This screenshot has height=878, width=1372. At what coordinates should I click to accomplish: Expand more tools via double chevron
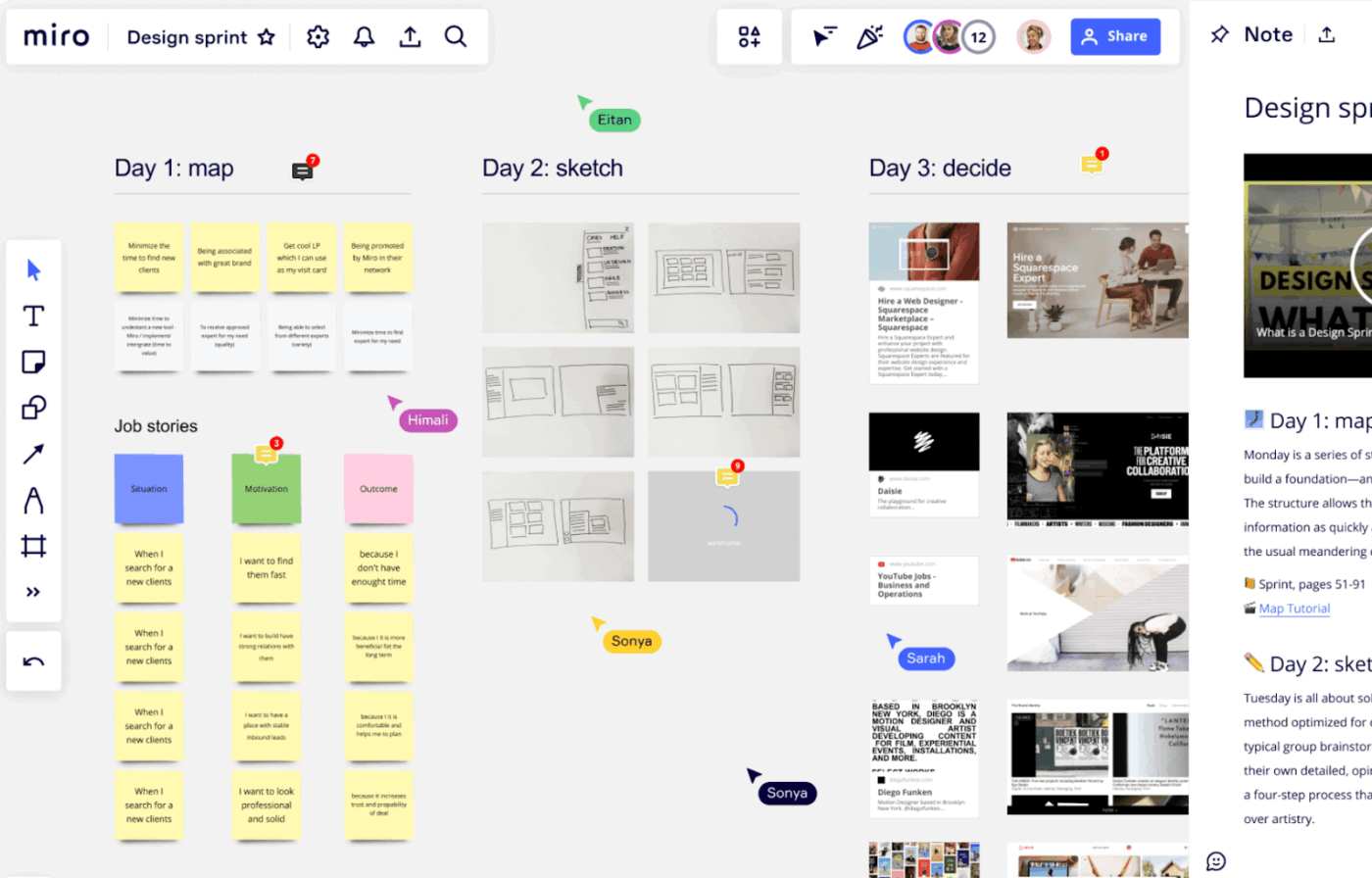pos(33,590)
